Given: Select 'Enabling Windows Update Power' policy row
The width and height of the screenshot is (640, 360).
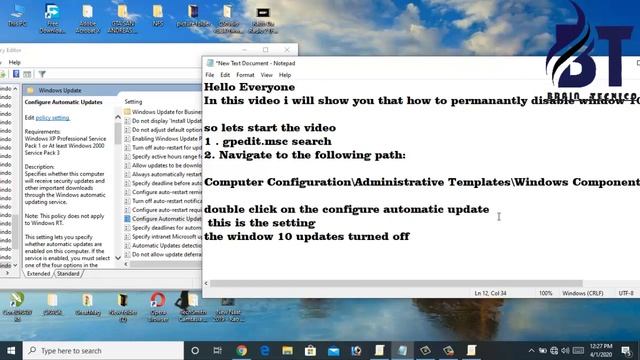Looking at the screenshot, I should pyautogui.click(x=163, y=139).
